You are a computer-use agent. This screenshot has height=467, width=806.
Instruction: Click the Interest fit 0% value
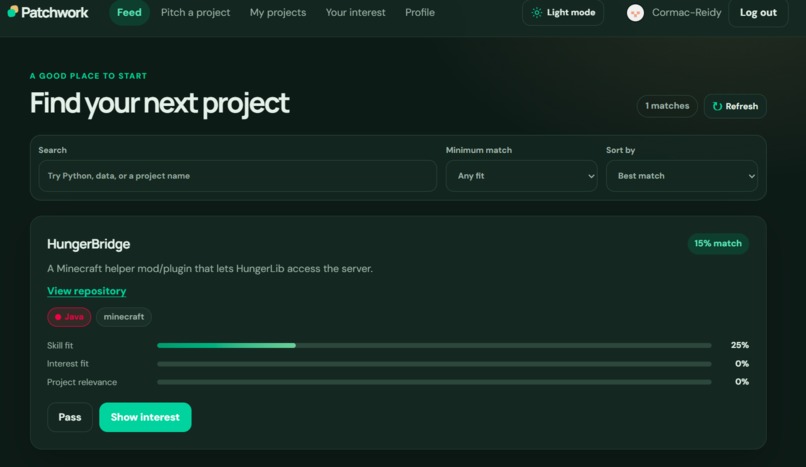point(742,364)
